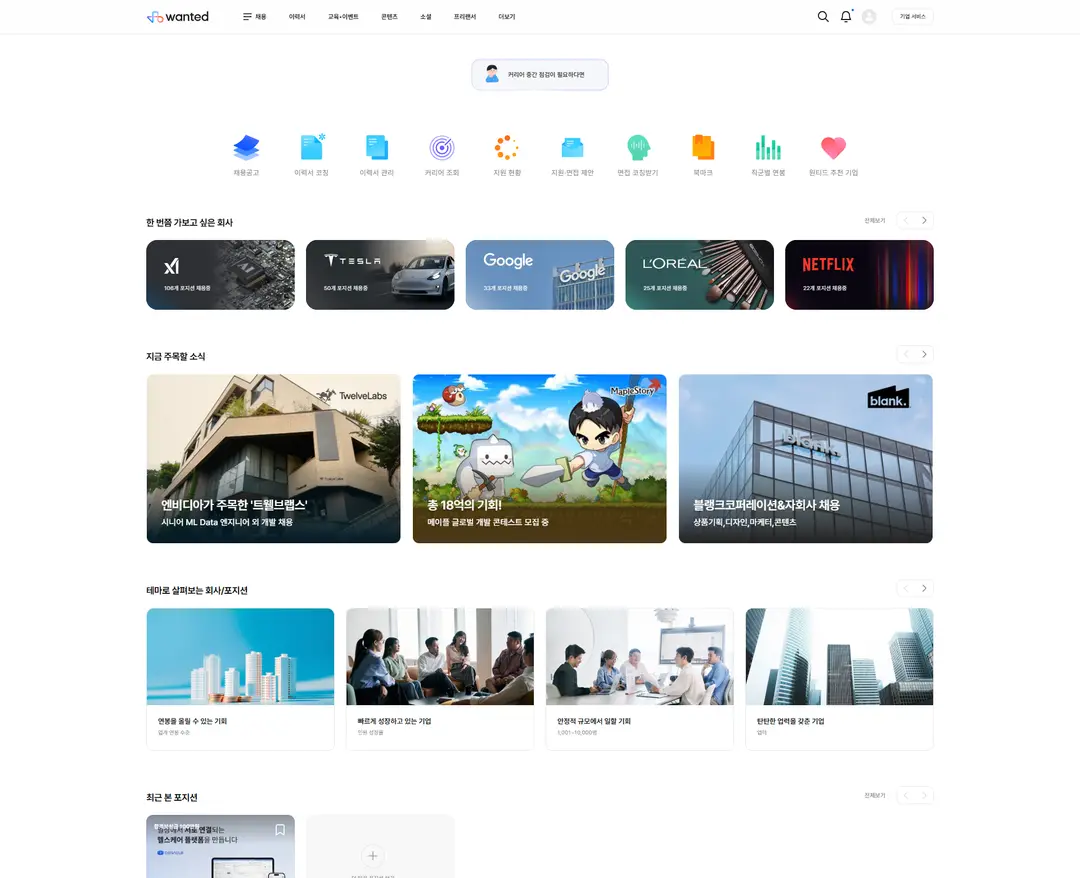Click 전체보기 for 한 번쯤 가보고 싶은 회사
Screen dimensions: 1080x878
click(875, 220)
